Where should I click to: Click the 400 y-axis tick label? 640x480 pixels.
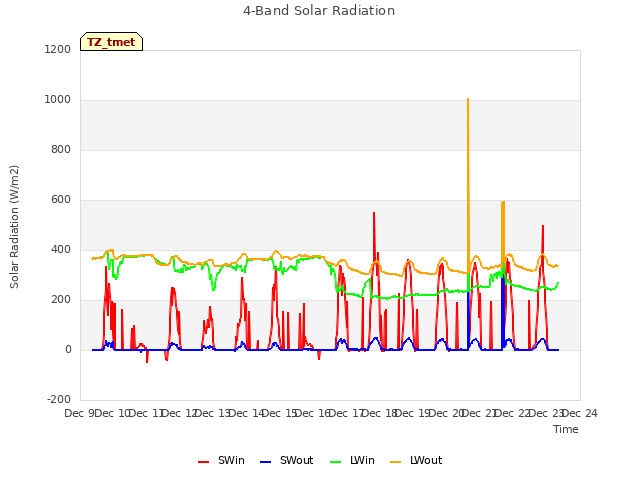coord(61,249)
